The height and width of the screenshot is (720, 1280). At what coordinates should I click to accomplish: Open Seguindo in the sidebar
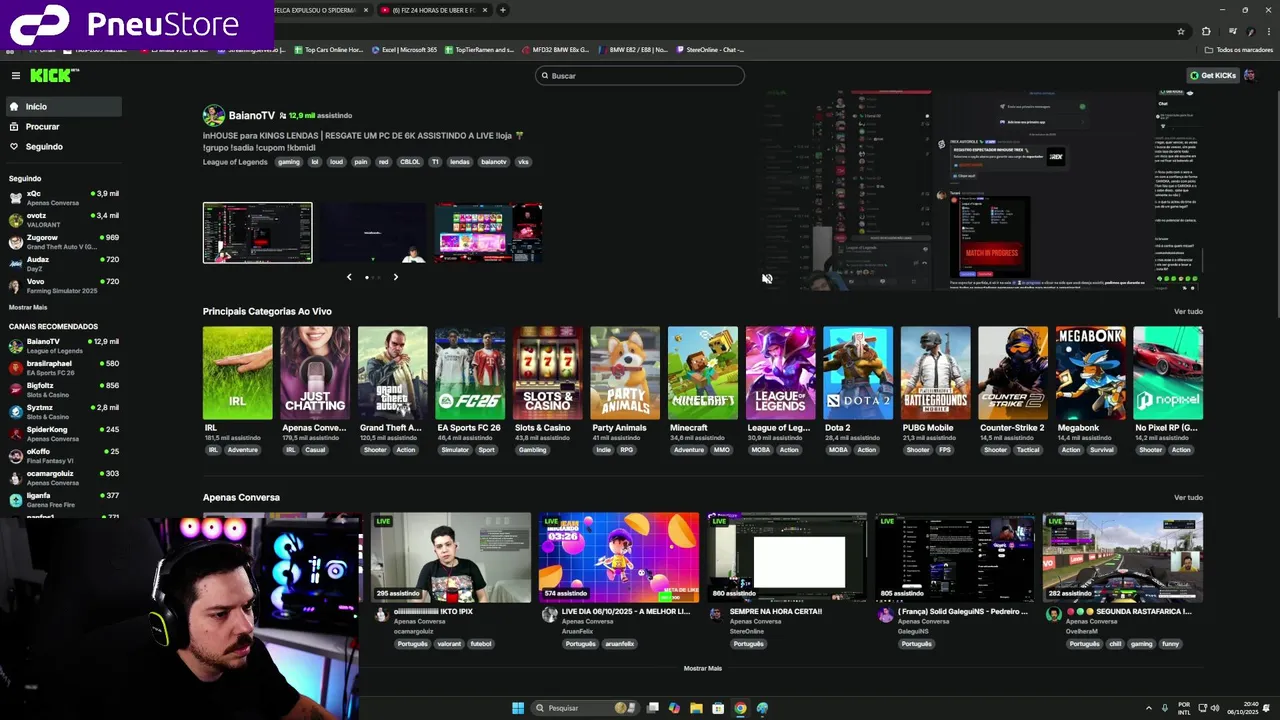click(62, 147)
